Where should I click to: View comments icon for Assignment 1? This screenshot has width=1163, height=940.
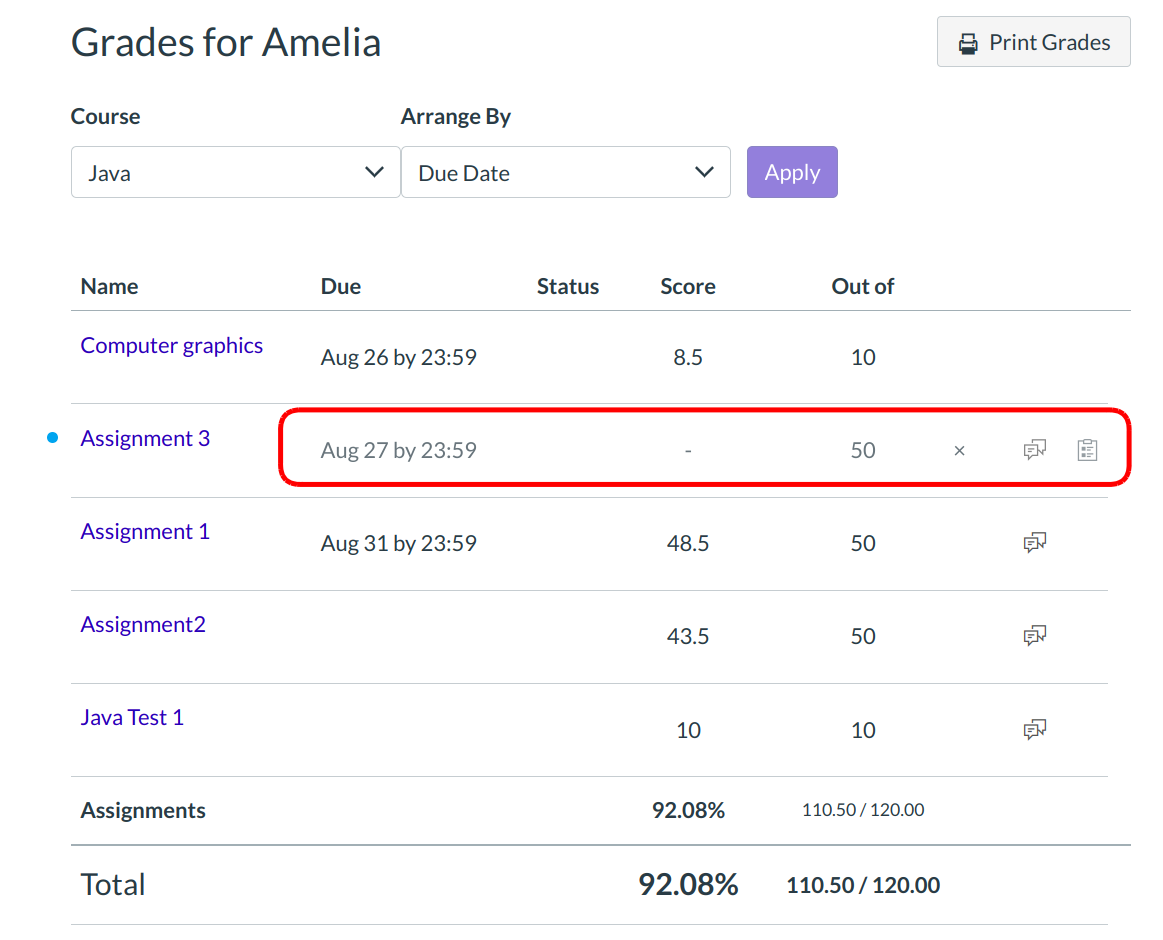pos(1034,543)
